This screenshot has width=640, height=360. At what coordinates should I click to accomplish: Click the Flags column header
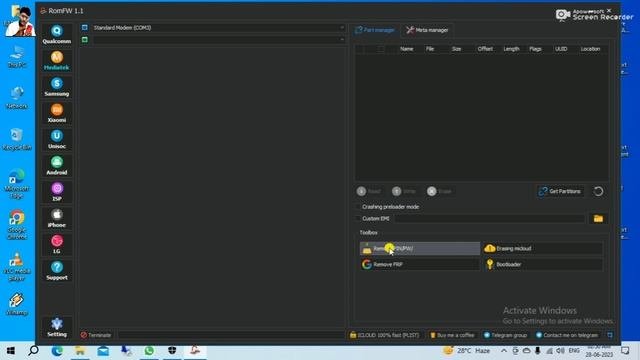coord(535,49)
